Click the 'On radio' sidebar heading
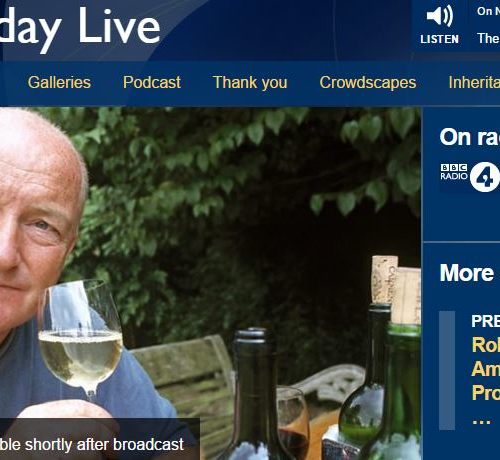 point(470,137)
